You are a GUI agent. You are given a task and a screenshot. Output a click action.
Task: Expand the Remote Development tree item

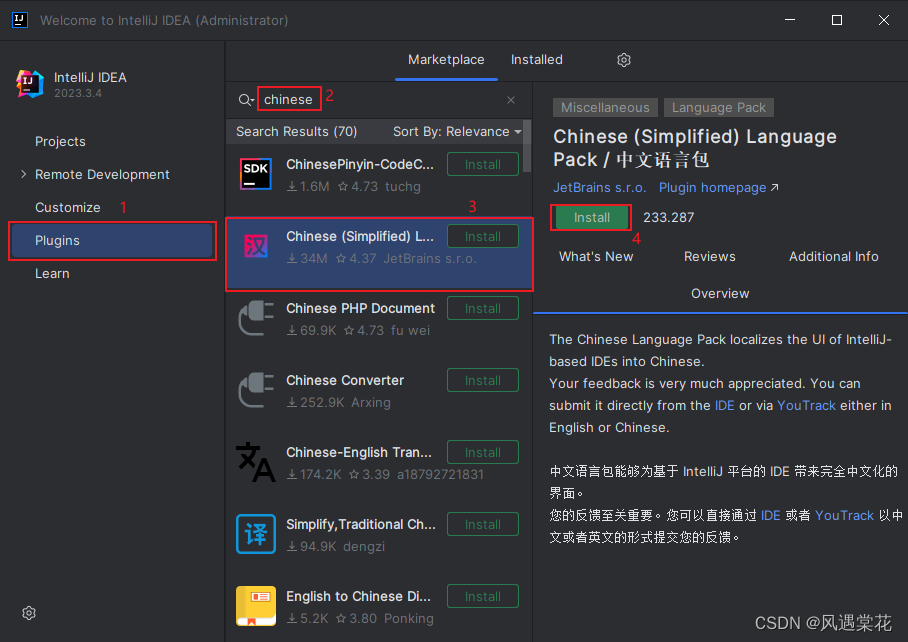point(23,174)
